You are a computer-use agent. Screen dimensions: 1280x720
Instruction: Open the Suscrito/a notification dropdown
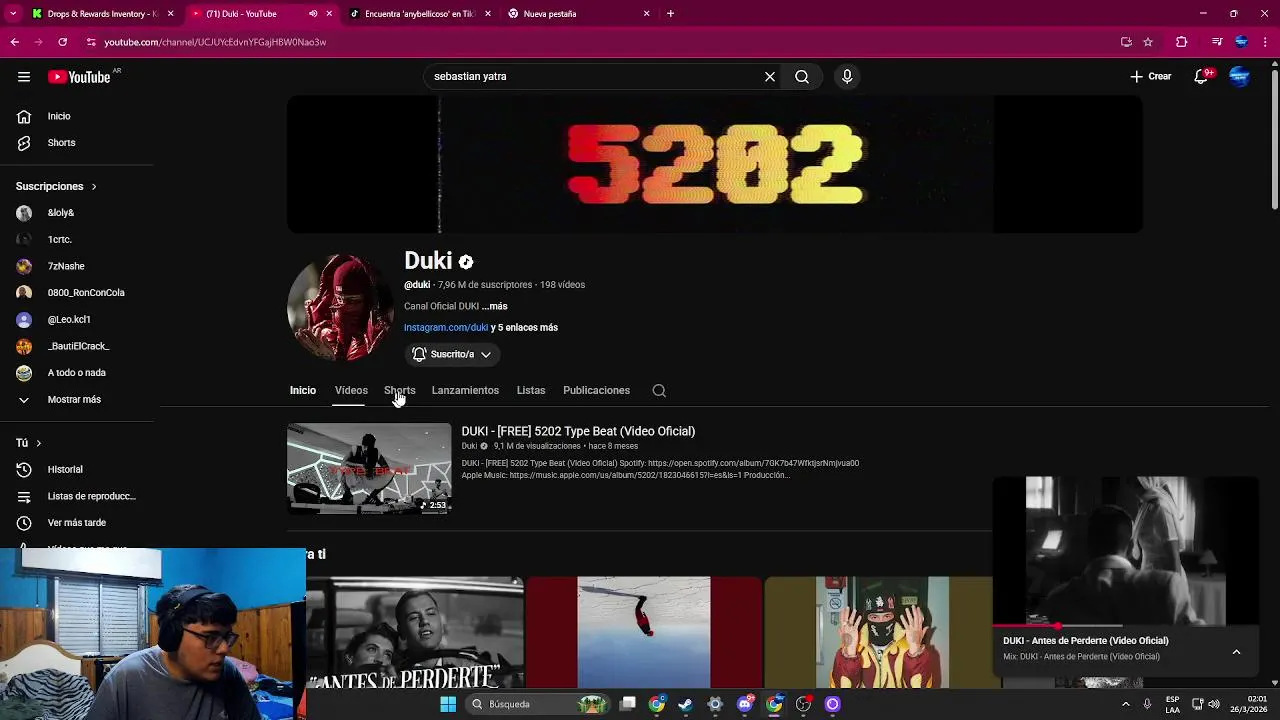tap(451, 354)
